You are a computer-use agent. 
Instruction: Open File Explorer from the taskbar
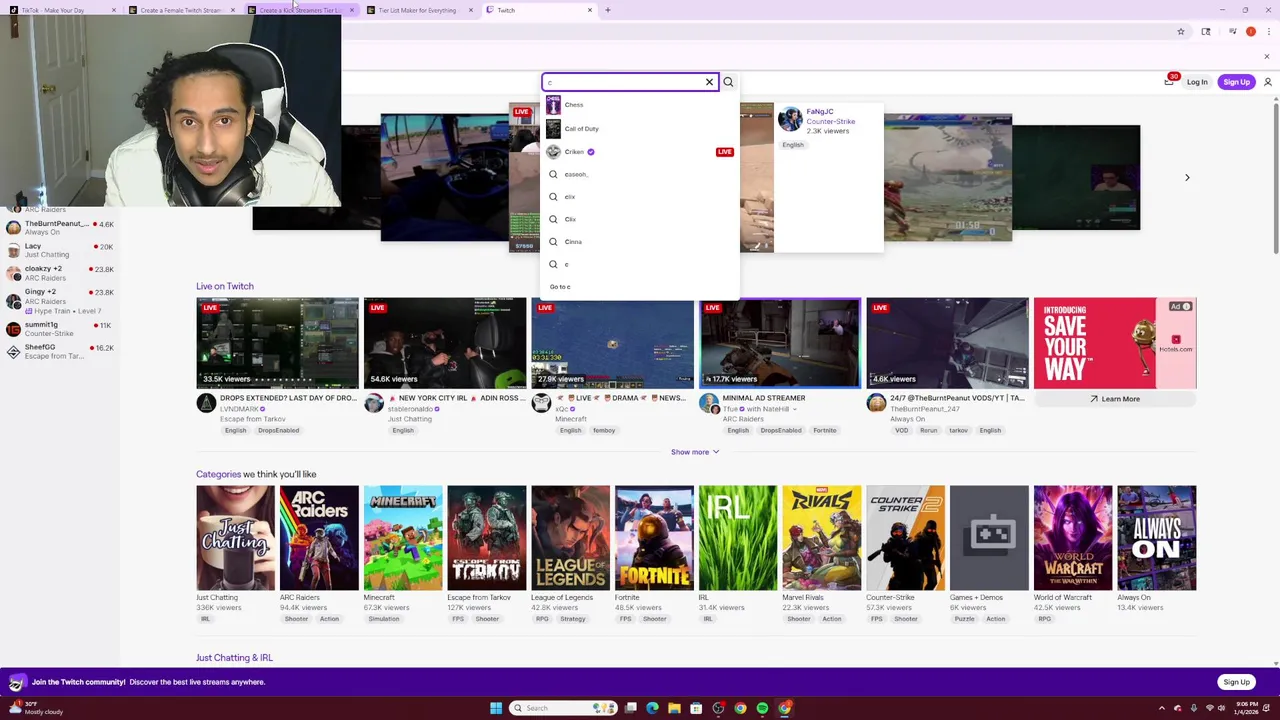coord(674,708)
